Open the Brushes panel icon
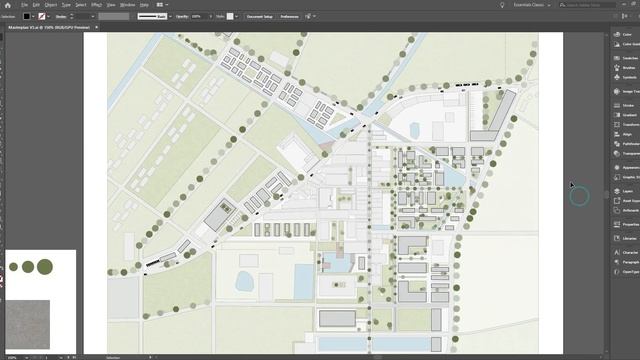The image size is (640, 360). [x=617, y=68]
